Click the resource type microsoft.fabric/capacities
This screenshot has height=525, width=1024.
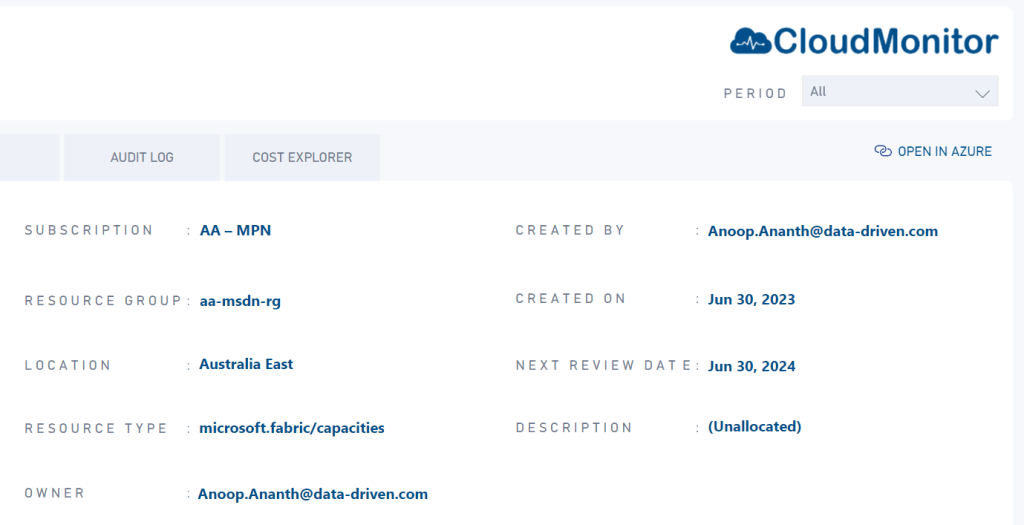(x=292, y=428)
